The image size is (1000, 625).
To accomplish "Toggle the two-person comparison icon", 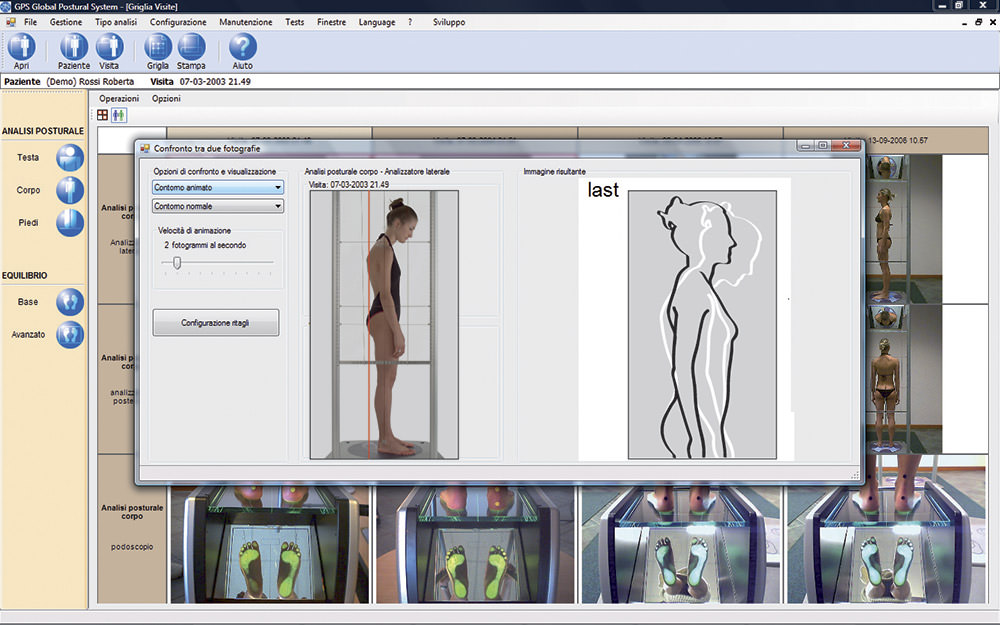I will pyautogui.click(x=119, y=115).
